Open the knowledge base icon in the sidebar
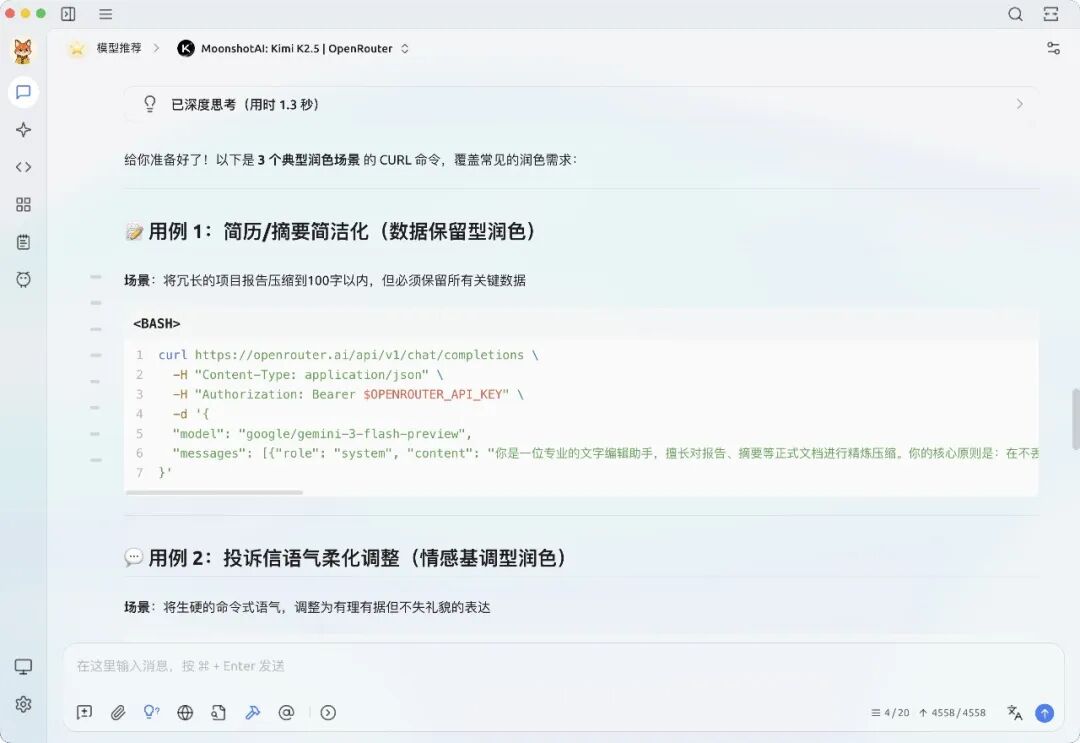1080x743 pixels. (23, 241)
